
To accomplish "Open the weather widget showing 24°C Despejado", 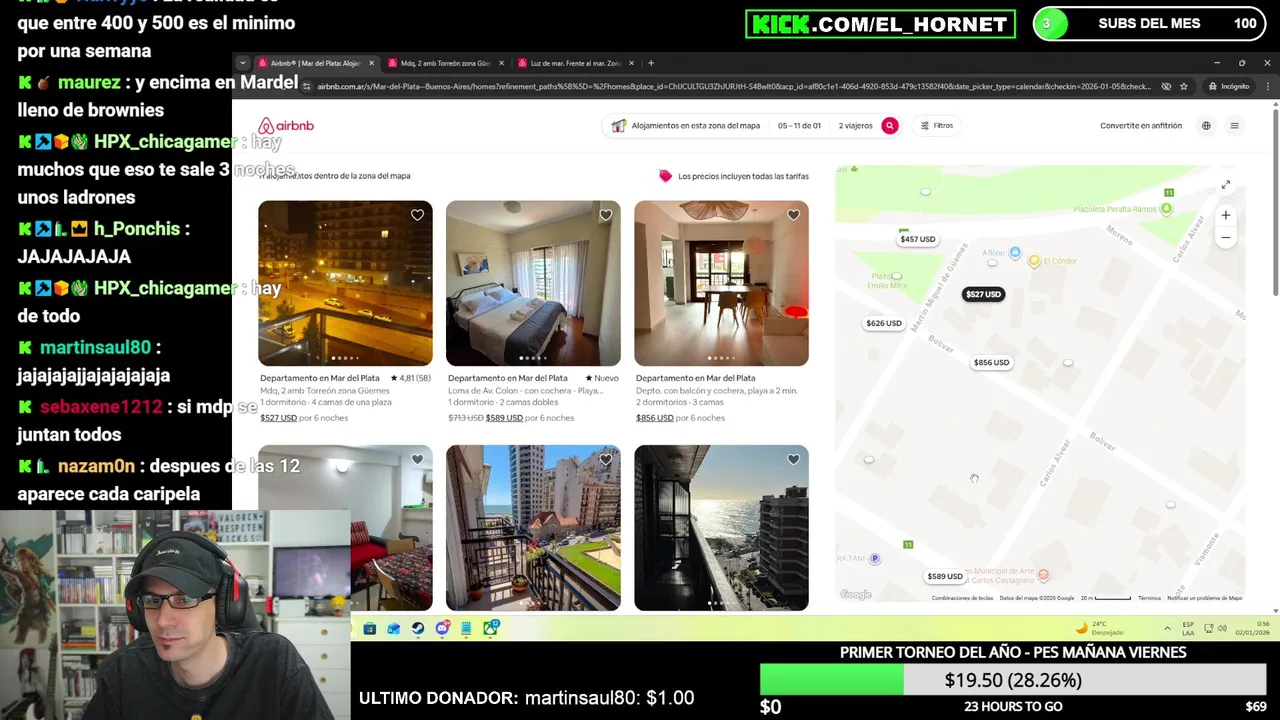I will [1100, 628].
